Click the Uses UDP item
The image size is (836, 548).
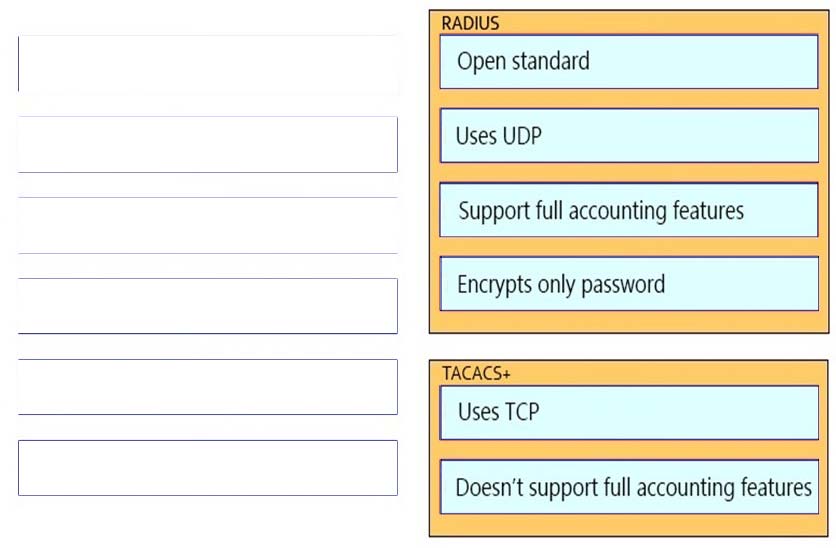point(629,135)
